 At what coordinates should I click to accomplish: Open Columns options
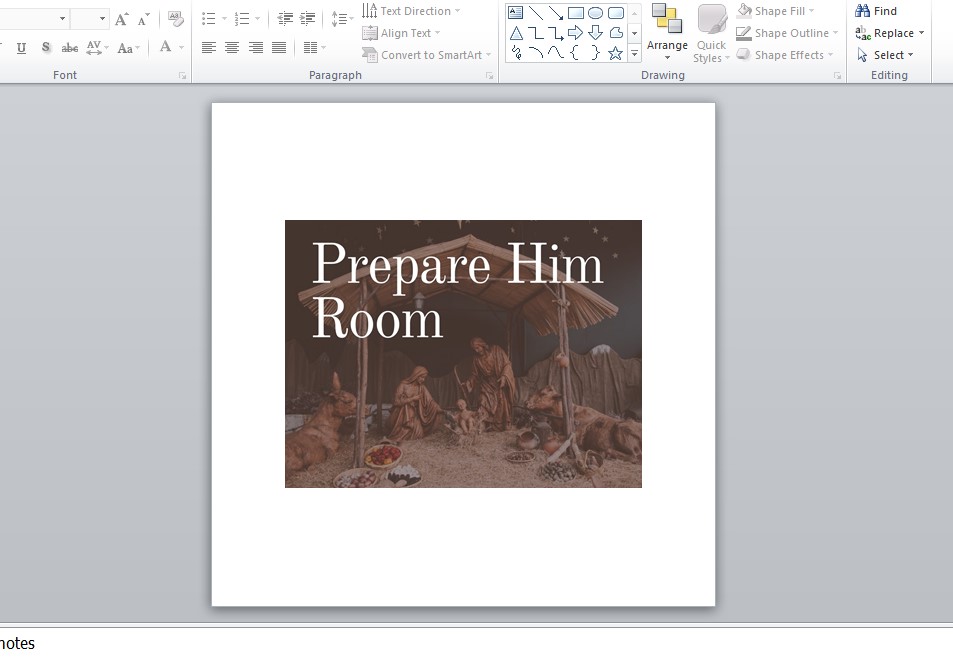tap(314, 47)
